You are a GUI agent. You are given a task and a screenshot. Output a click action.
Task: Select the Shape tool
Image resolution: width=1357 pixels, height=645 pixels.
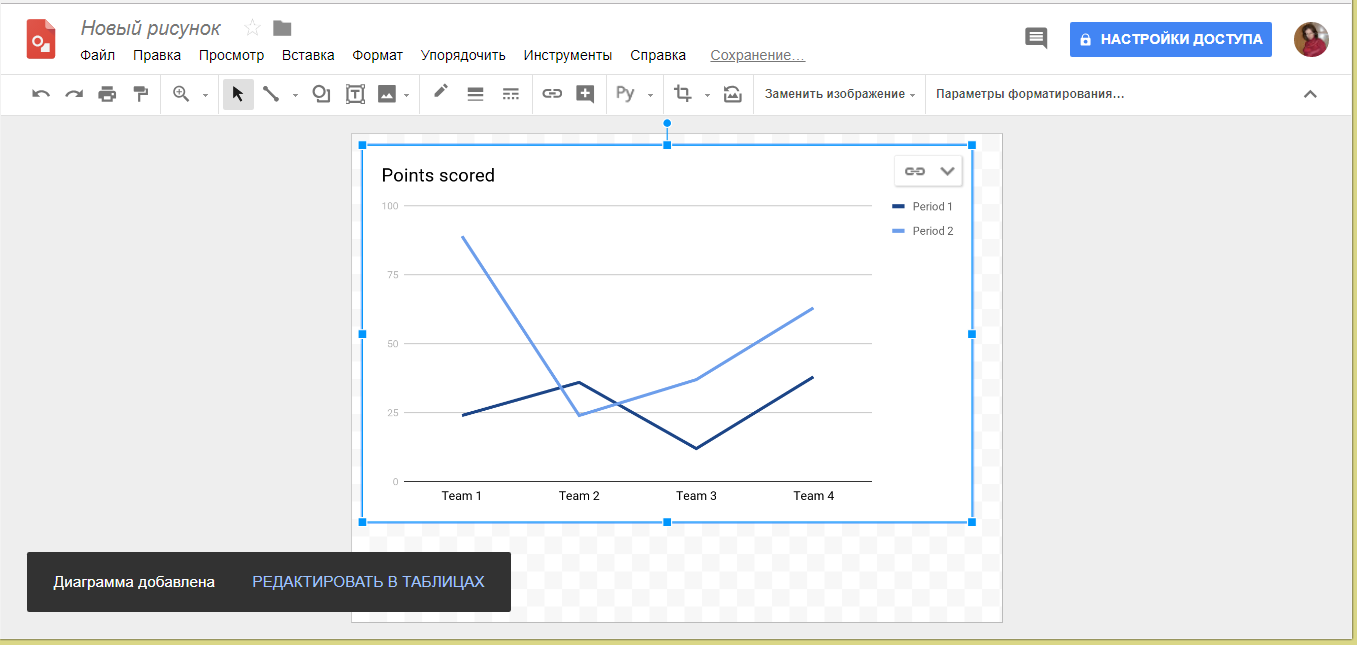[321, 94]
